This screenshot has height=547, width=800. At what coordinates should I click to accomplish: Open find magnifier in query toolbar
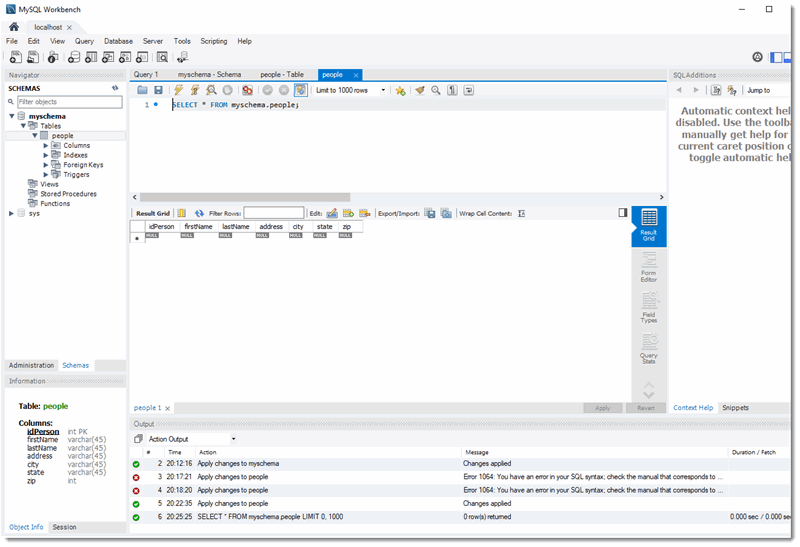[436, 90]
